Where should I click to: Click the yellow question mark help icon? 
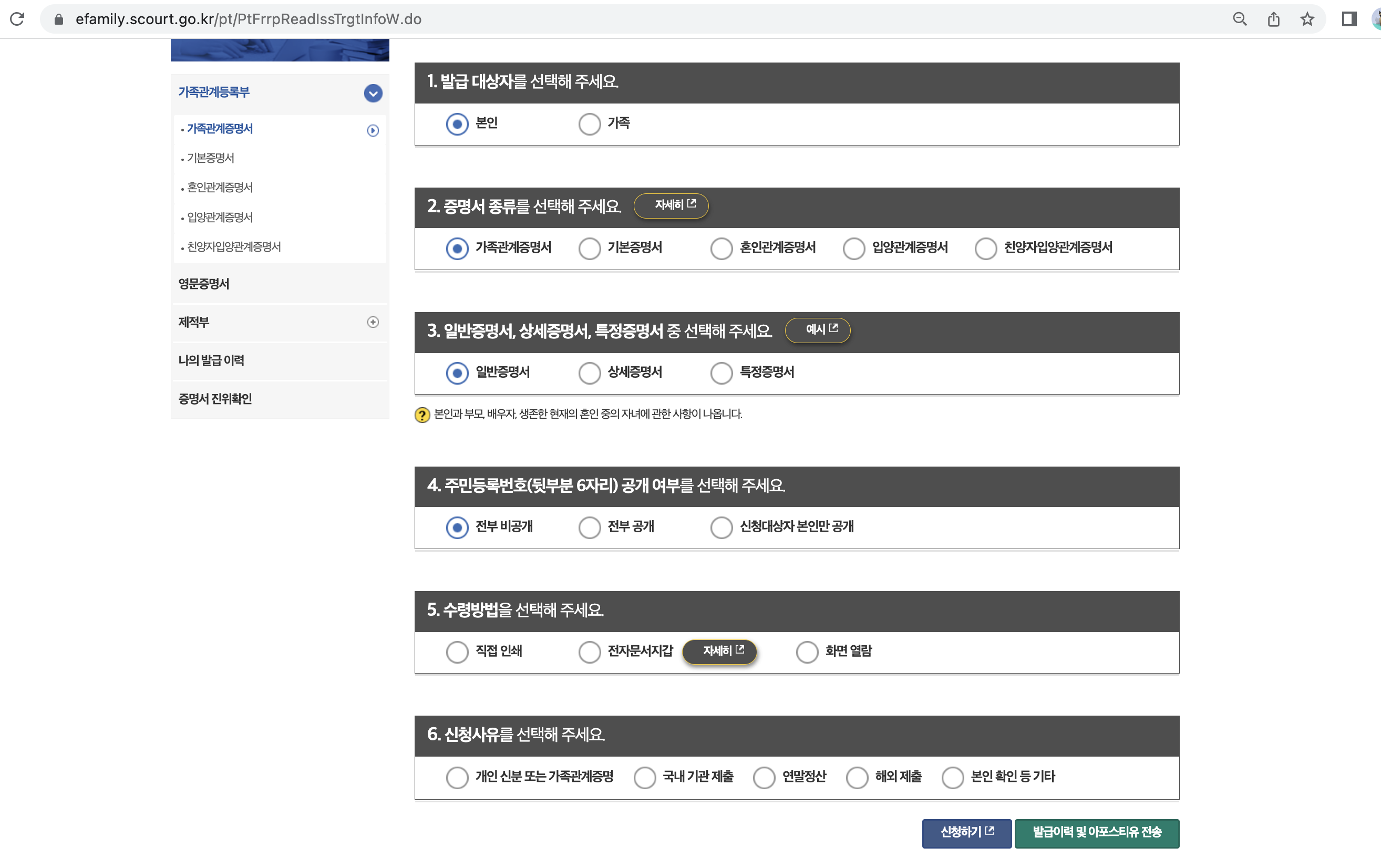(422, 415)
